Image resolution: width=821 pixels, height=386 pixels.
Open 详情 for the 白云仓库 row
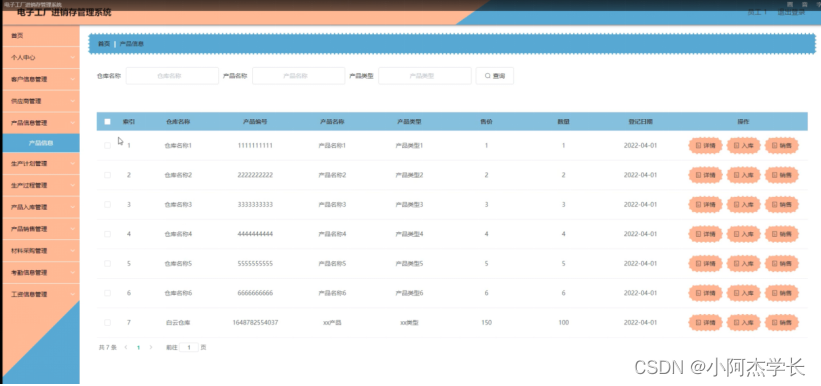coord(705,323)
